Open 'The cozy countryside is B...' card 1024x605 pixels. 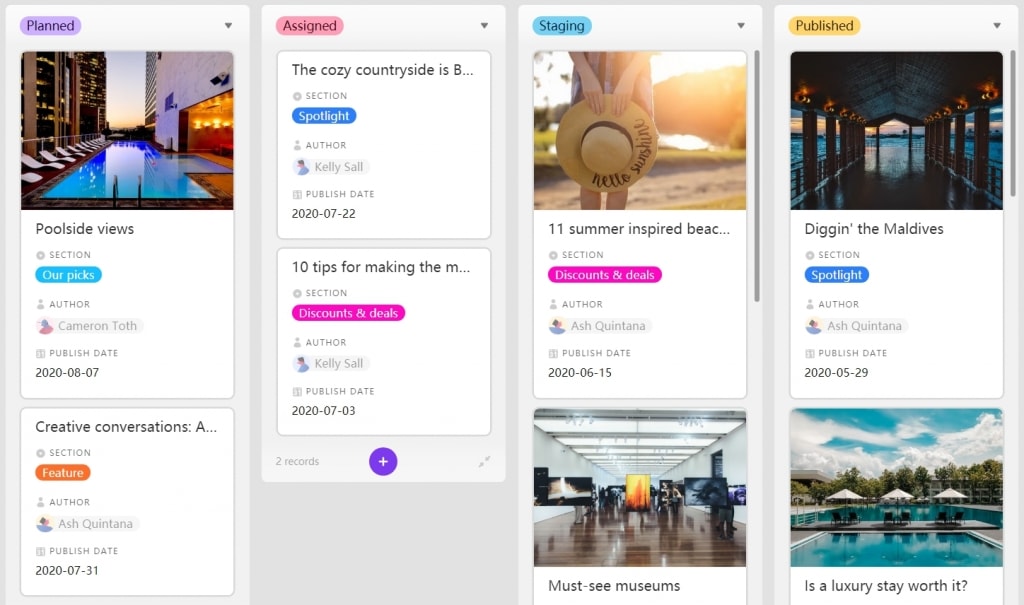(x=383, y=70)
